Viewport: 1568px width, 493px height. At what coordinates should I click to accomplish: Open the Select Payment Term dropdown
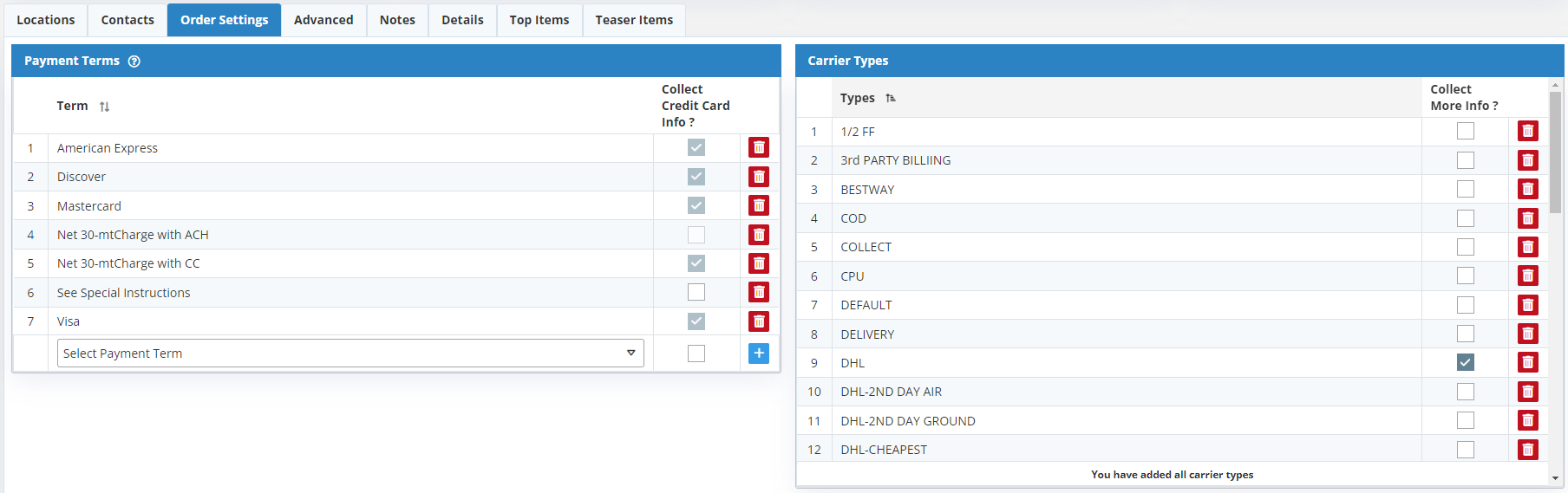[x=350, y=354]
